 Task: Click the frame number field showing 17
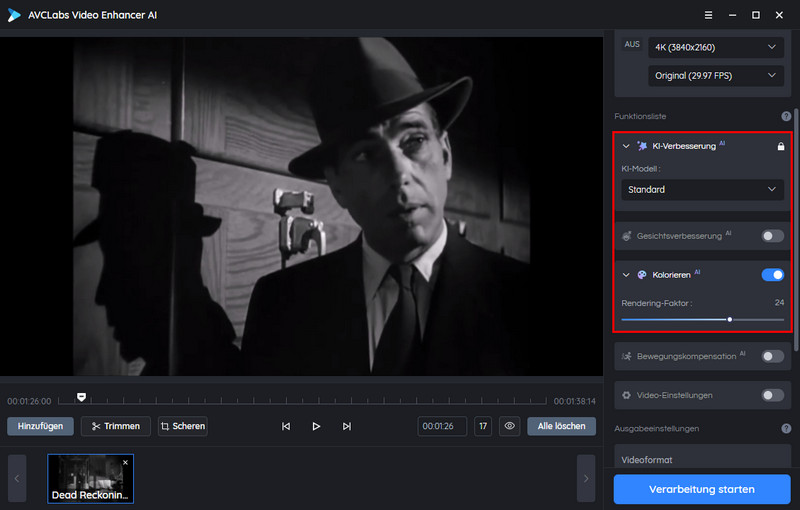[483, 426]
